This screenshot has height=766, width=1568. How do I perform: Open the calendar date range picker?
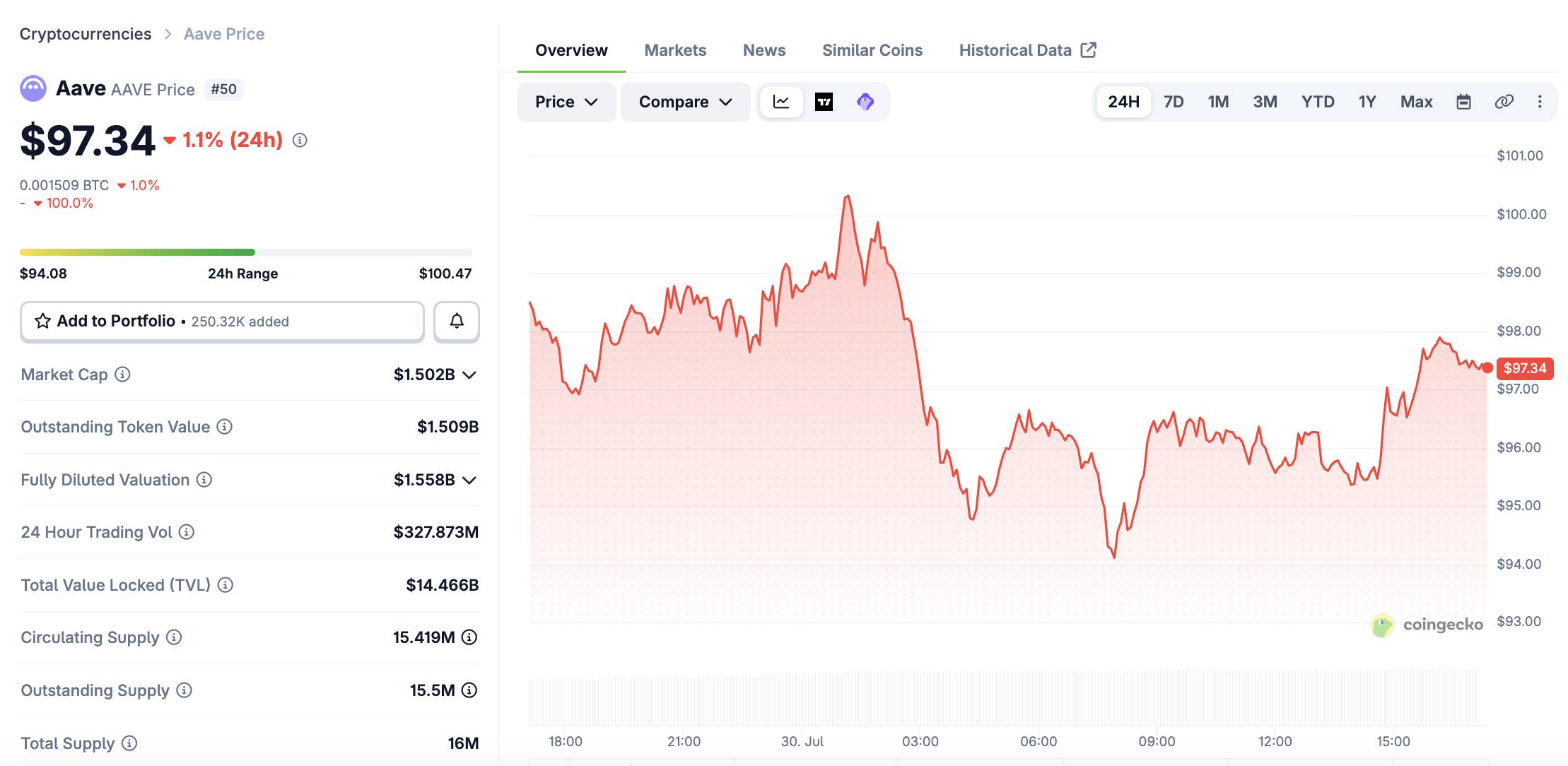pyautogui.click(x=1463, y=102)
